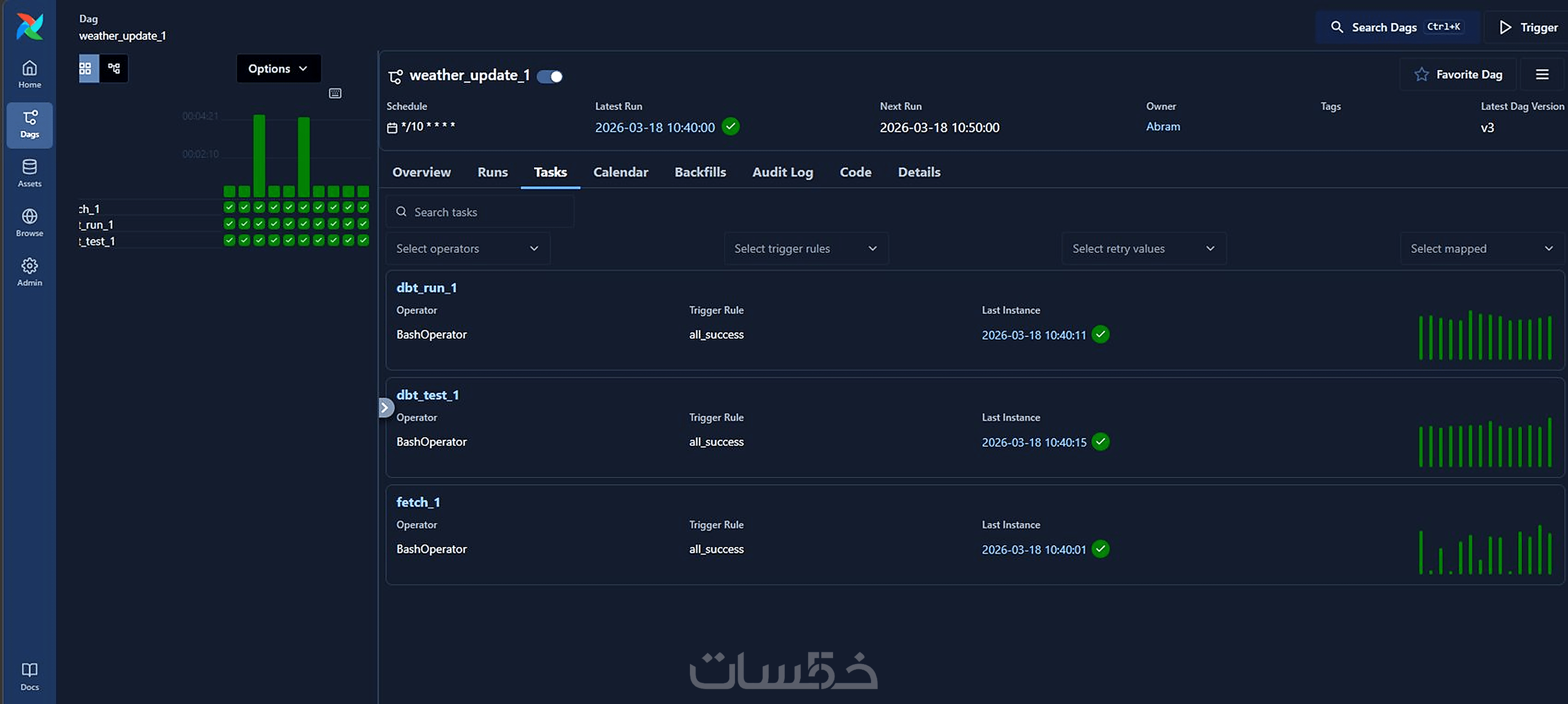
Task: Expand the collapsed side panel arrow
Action: pos(385,408)
